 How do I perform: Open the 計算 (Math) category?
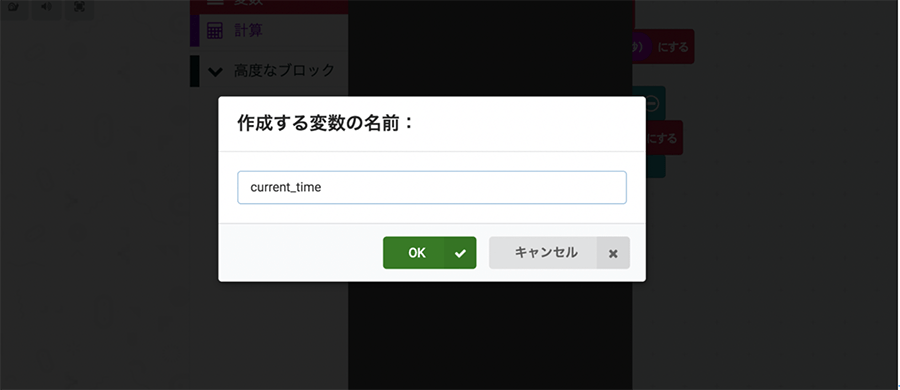[x=269, y=30]
